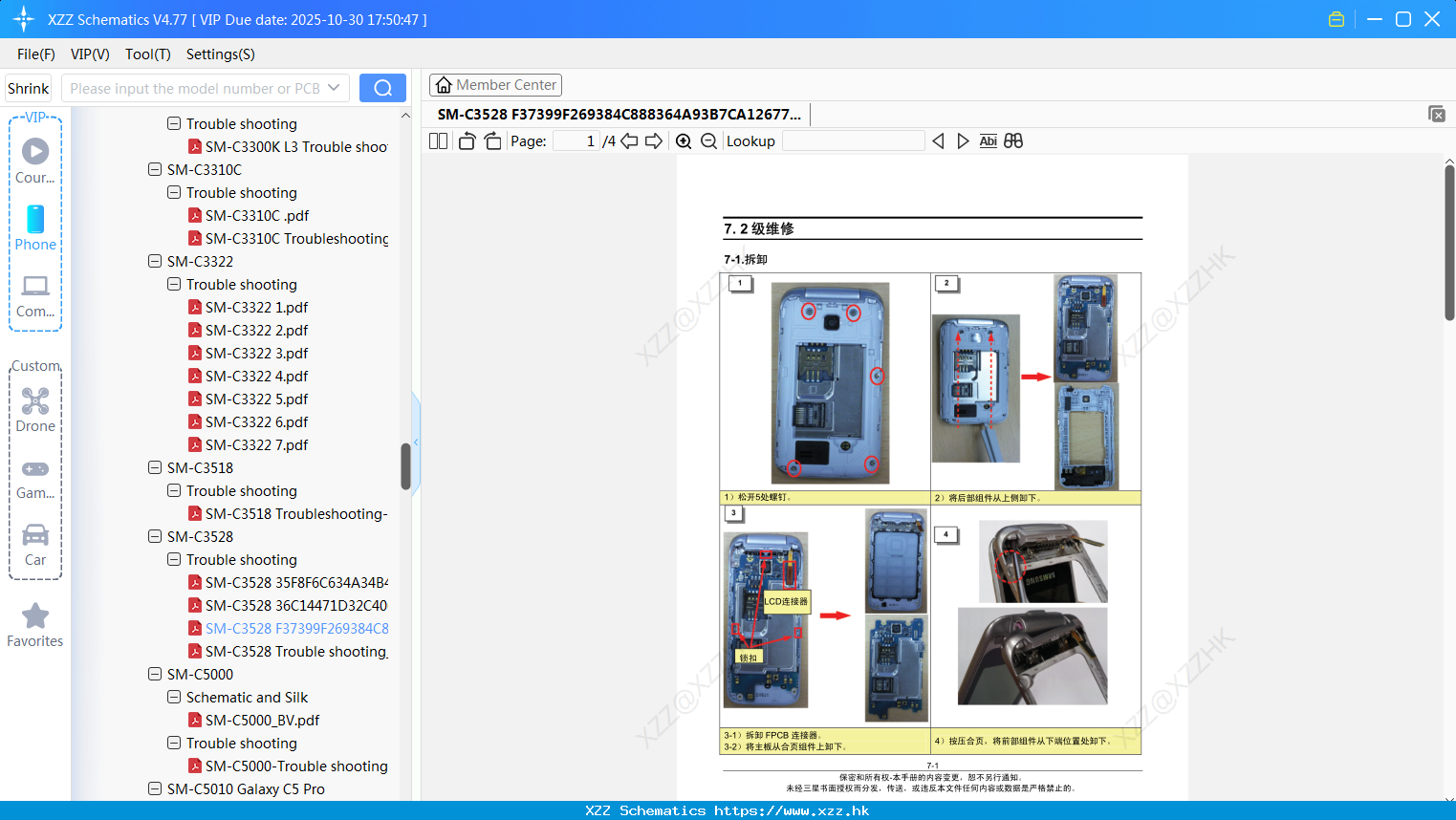Collapse the SM-C5000 node
This screenshot has height=820, width=1456.
(155, 674)
